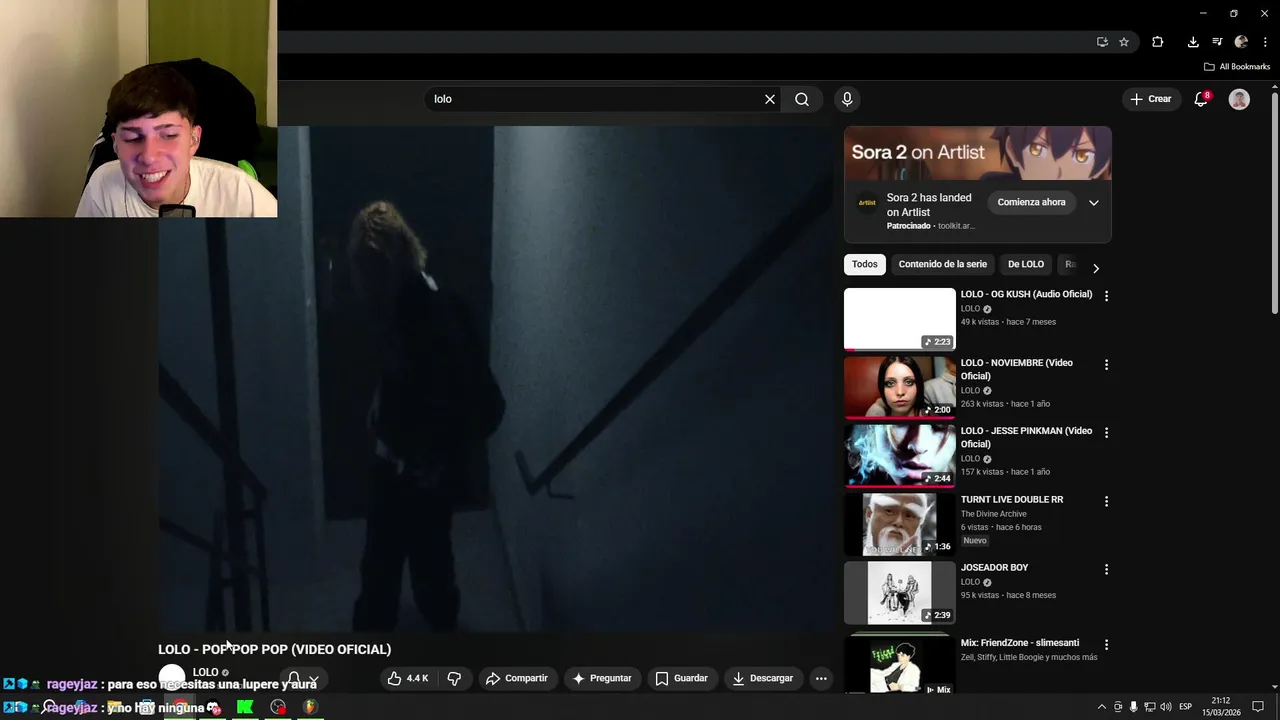The height and width of the screenshot is (720, 1280).
Task: Click the taskbar microphone tray icon
Action: [x=1133, y=707]
